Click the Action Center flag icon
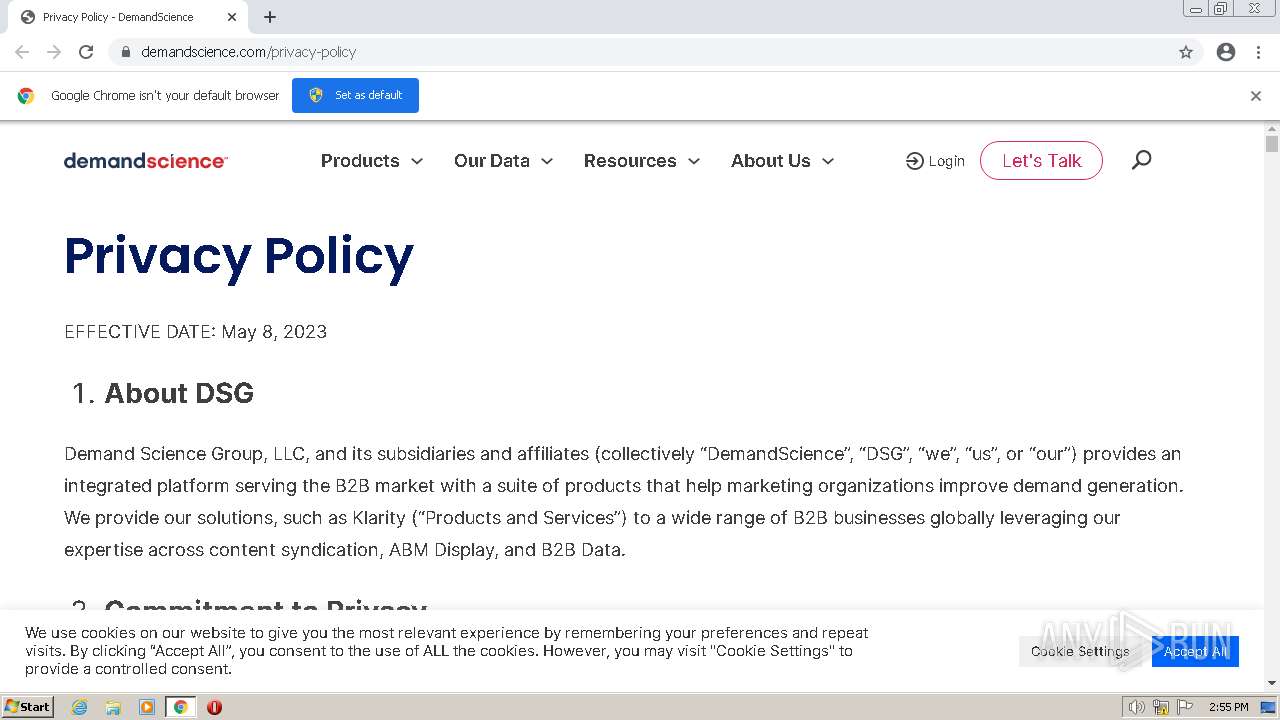The width and height of the screenshot is (1280, 720). 1184,707
